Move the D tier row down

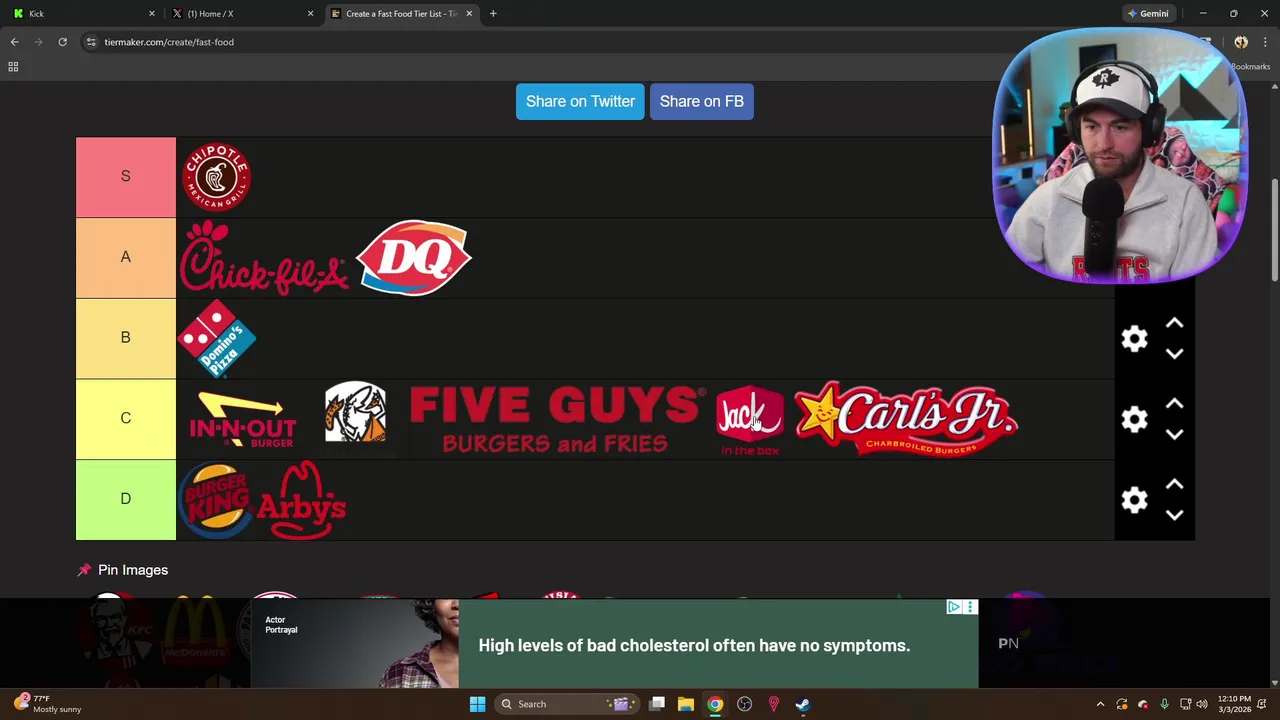(x=1174, y=516)
